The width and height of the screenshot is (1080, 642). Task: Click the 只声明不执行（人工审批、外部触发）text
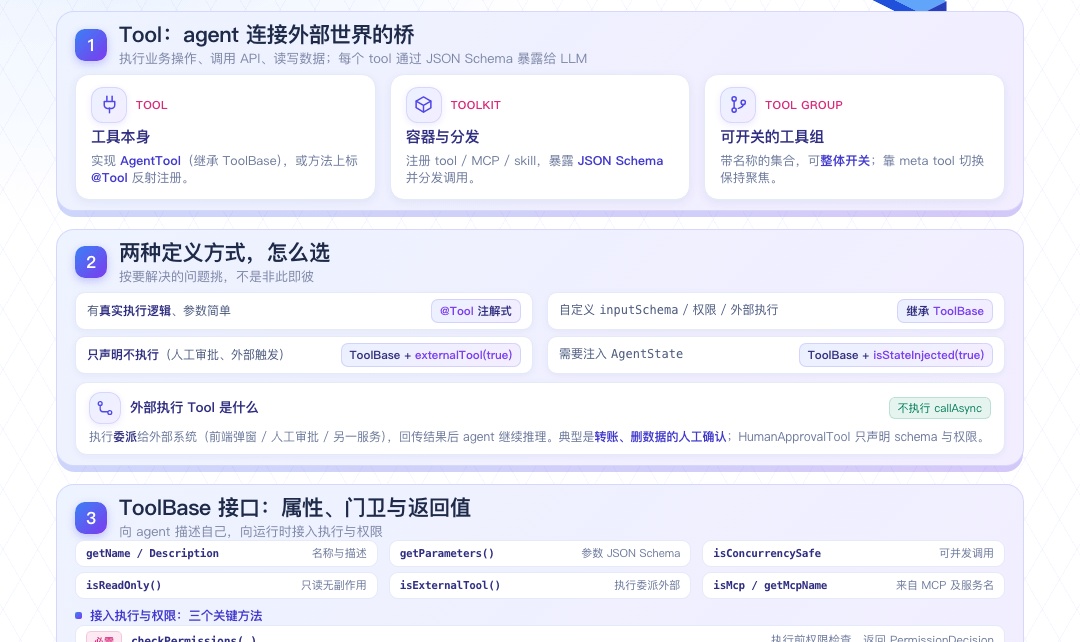pos(185,355)
